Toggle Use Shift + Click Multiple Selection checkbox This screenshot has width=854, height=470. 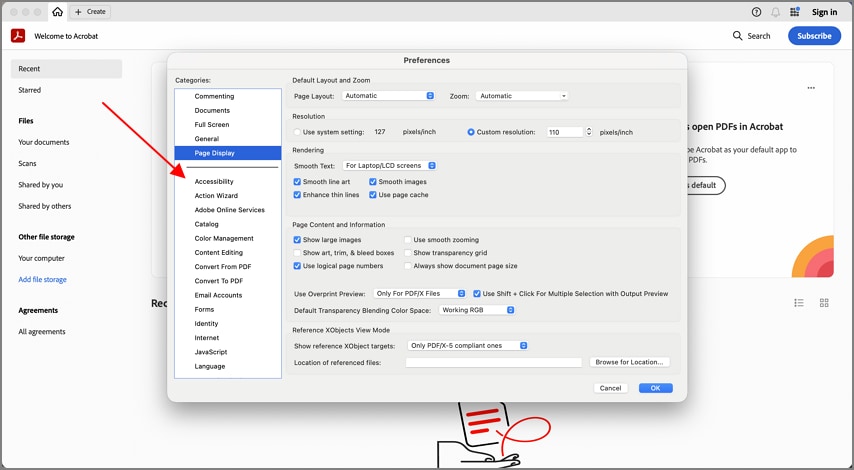pos(477,294)
